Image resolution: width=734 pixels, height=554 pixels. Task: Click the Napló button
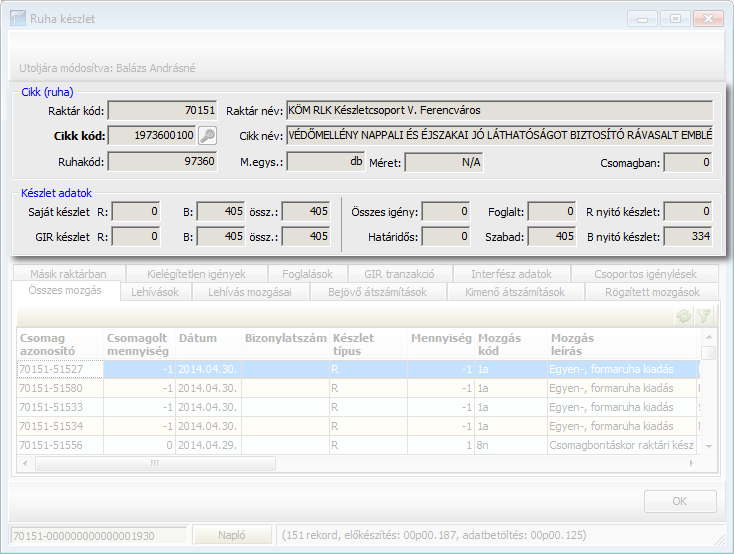(232, 535)
